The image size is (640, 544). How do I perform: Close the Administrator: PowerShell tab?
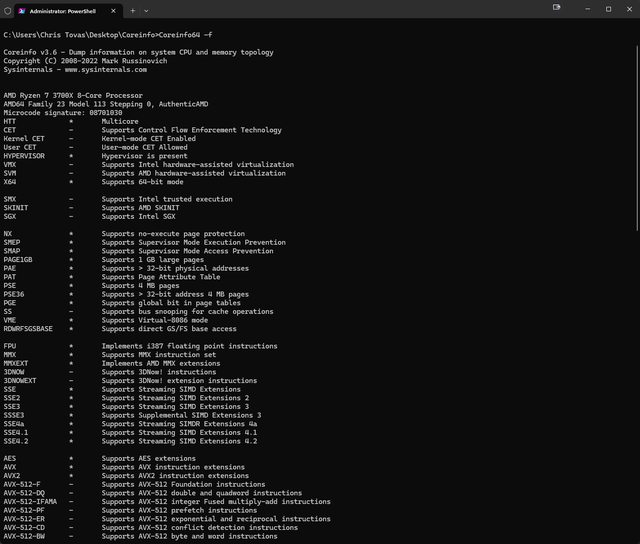click(x=114, y=9)
